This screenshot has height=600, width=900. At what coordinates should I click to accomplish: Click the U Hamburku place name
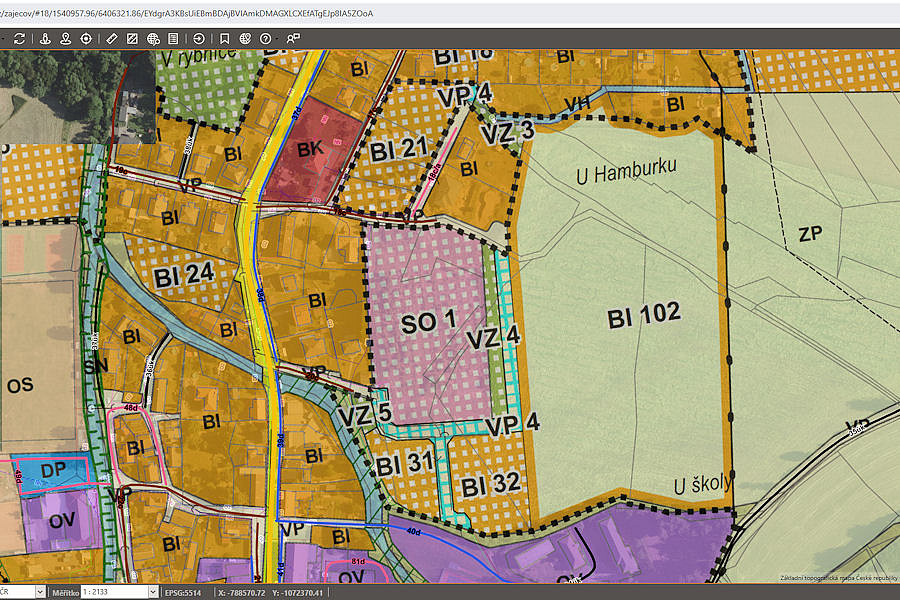(627, 170)
